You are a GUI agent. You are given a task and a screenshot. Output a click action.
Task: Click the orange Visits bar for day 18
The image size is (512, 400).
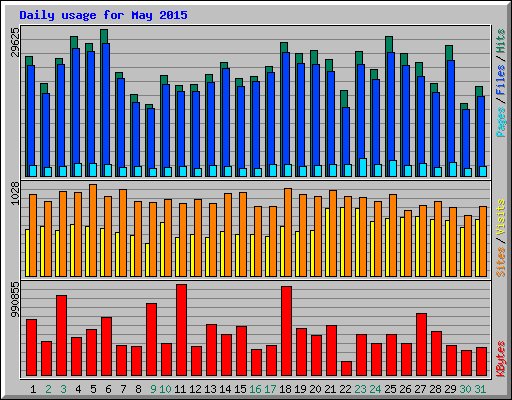coord(288,232)
